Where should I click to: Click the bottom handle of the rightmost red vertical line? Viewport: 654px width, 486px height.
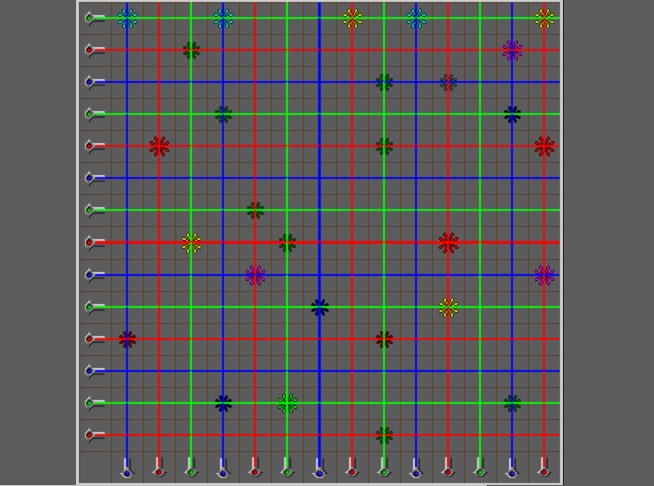544,467
